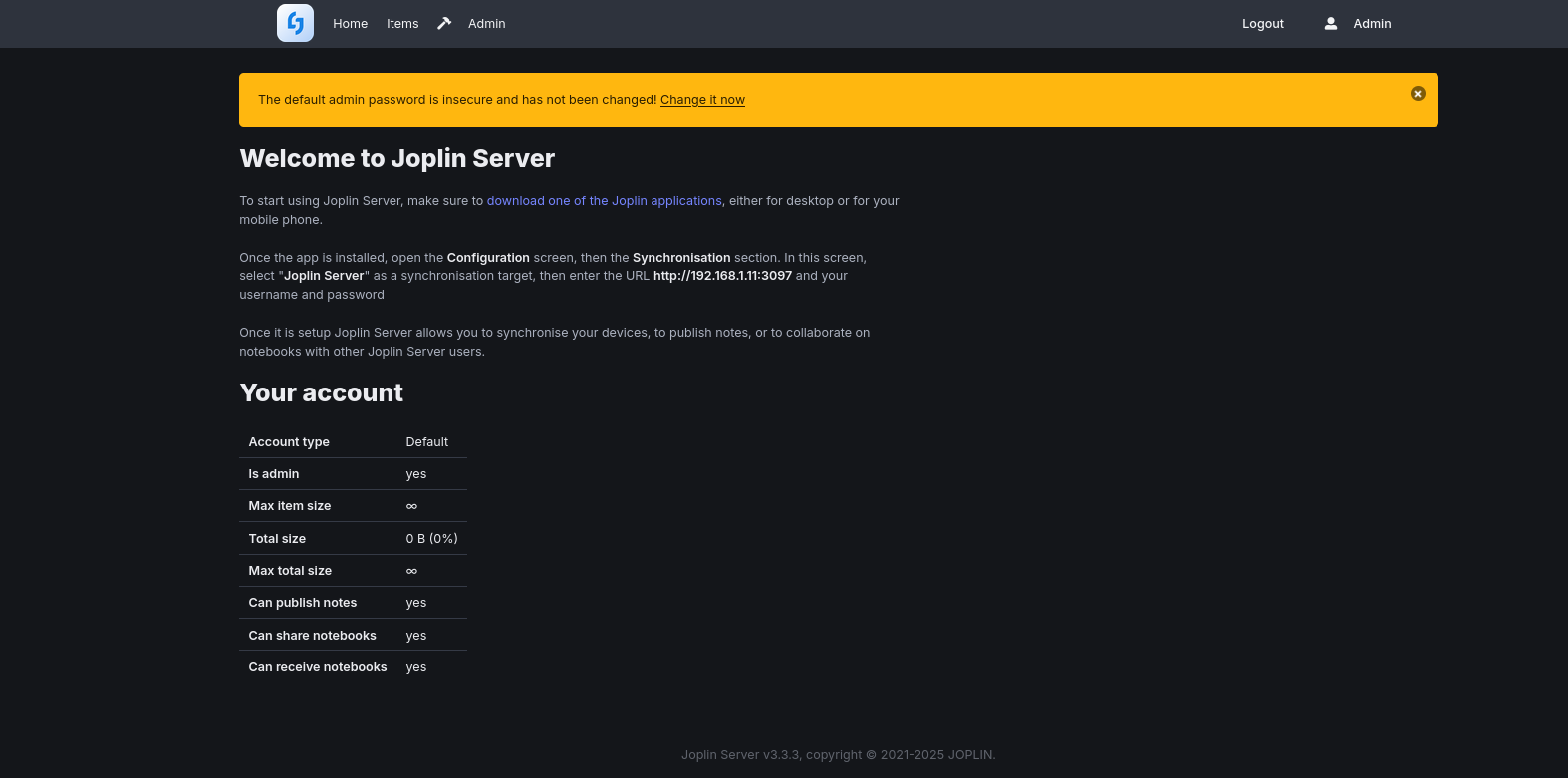Click the '0 B (0%)' total size value

click(x=432, y=539)
